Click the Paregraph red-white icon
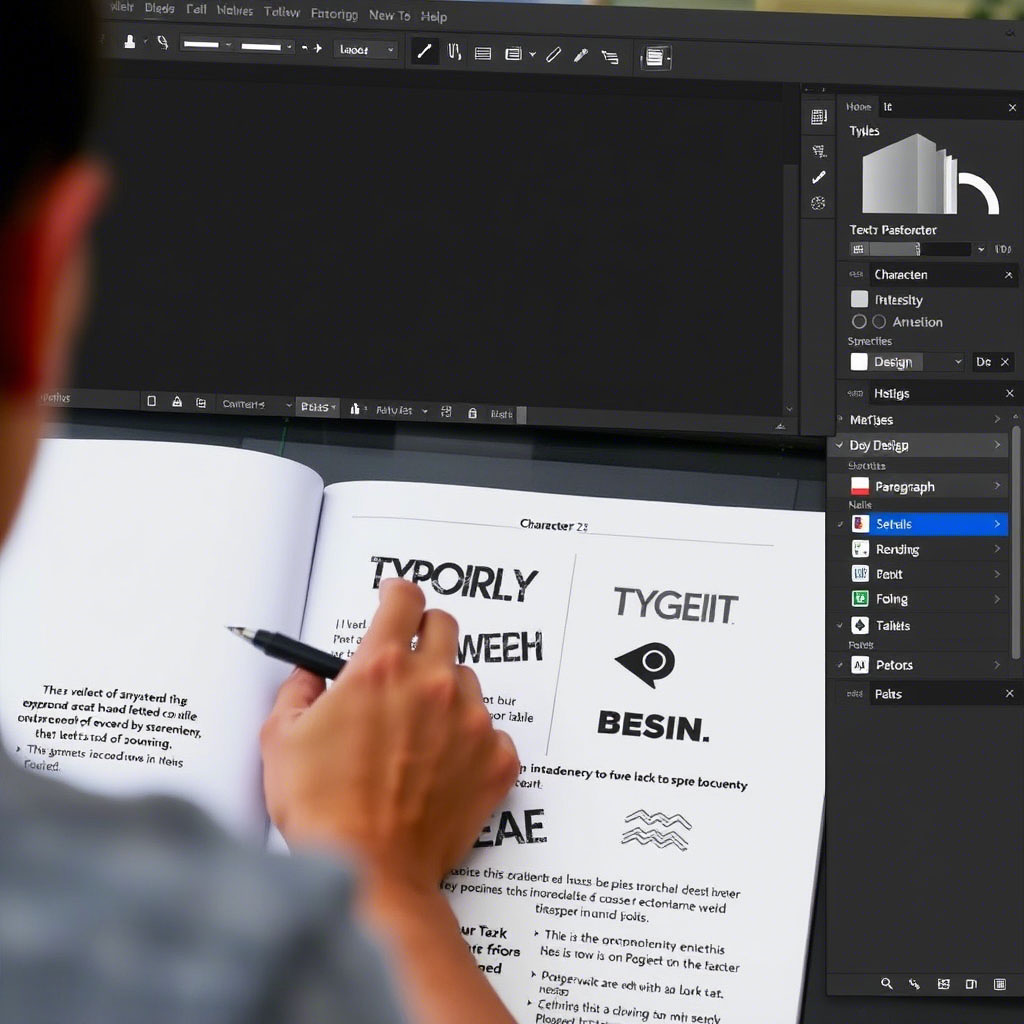1024x1024 pixels. [860, 486]
